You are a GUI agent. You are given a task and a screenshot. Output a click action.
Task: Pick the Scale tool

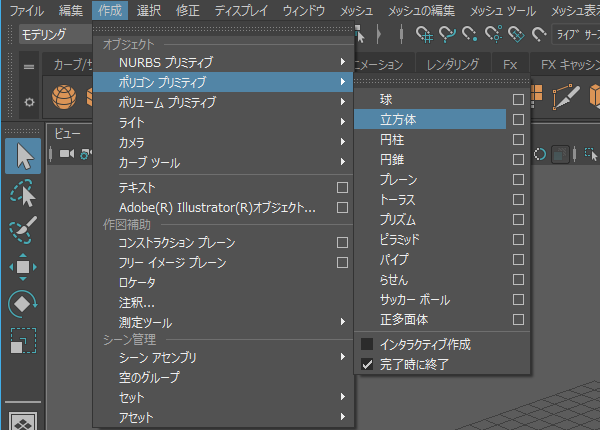pyautogui.click(x=24, y=341)
